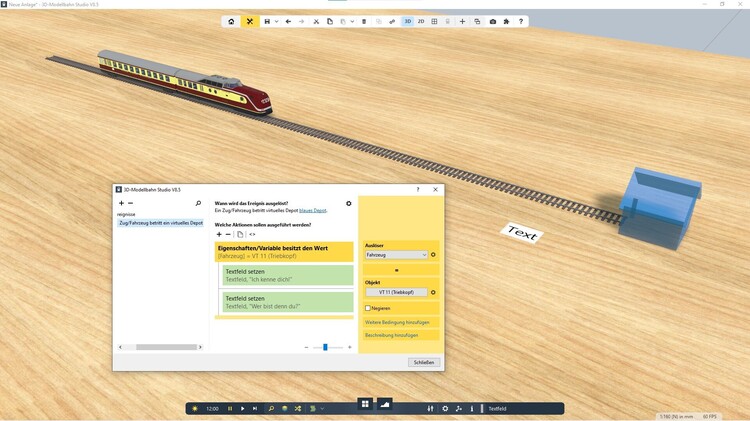
Task: Click the home icon in top toolbar
Action: (231, 21)
